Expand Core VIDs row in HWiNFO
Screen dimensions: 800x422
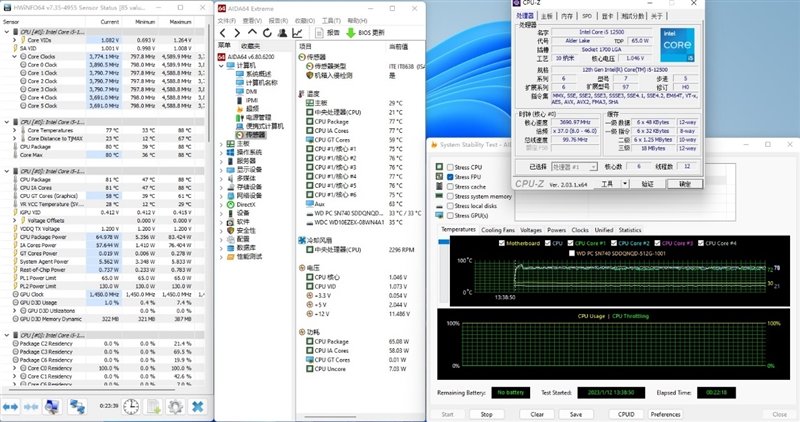pyautogui.click(x=15, y=40)
